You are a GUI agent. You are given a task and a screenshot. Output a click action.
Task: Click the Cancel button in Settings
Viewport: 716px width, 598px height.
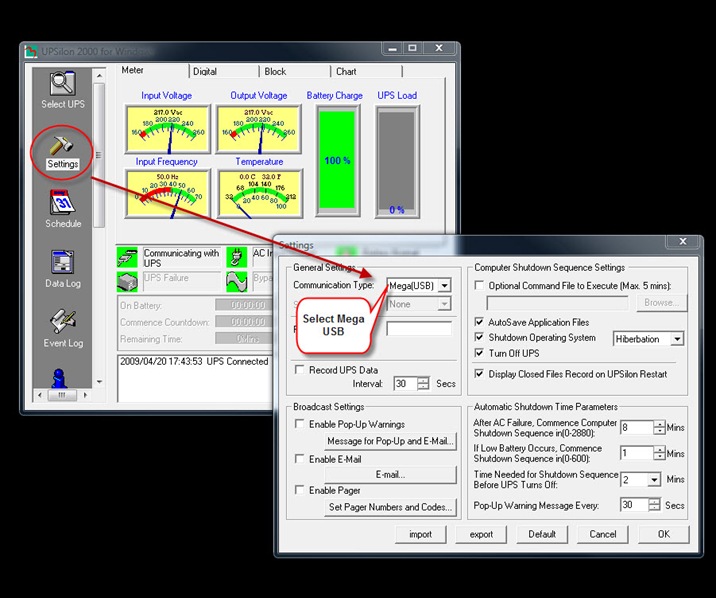[603, 534]
